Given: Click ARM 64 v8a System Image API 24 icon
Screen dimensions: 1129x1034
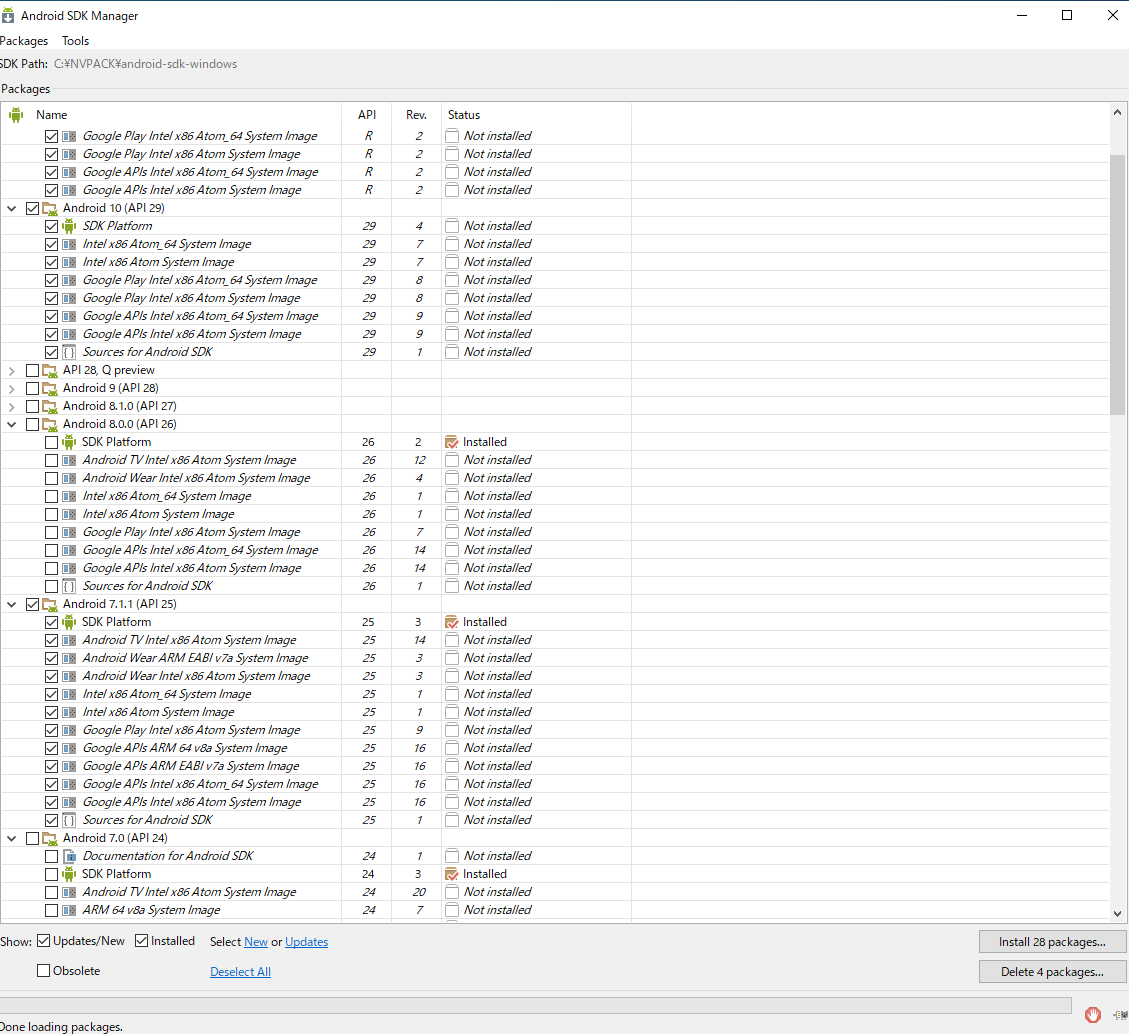Looking at the screenshot, I should [x=69, y=910].
